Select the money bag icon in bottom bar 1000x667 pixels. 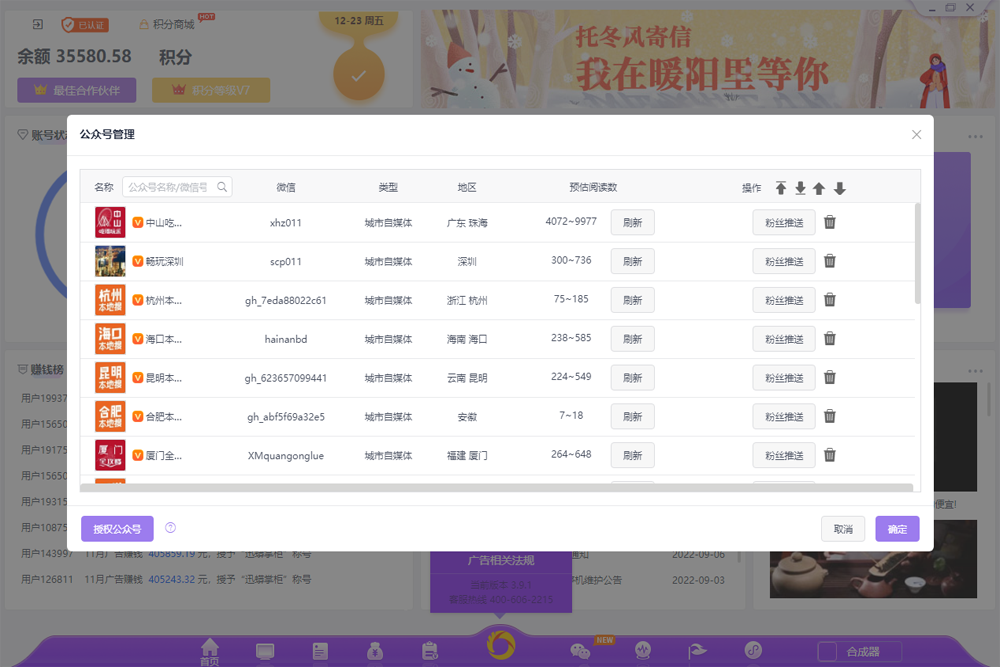click(374, 650)
